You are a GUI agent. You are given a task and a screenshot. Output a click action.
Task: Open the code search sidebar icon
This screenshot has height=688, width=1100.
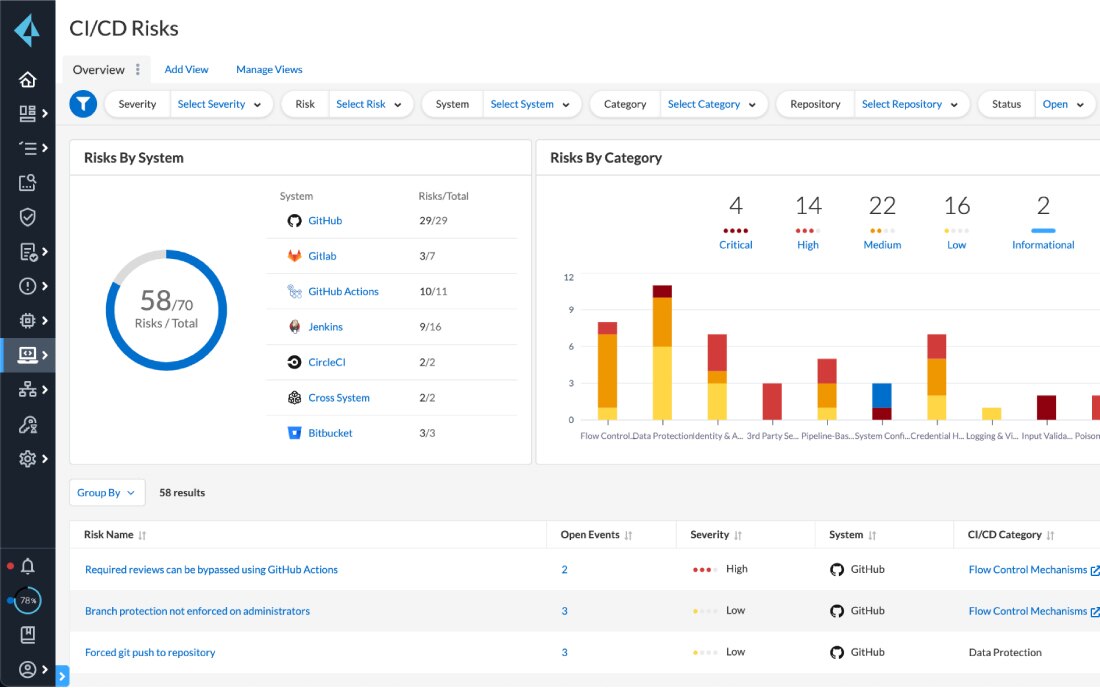click(27, 182)
